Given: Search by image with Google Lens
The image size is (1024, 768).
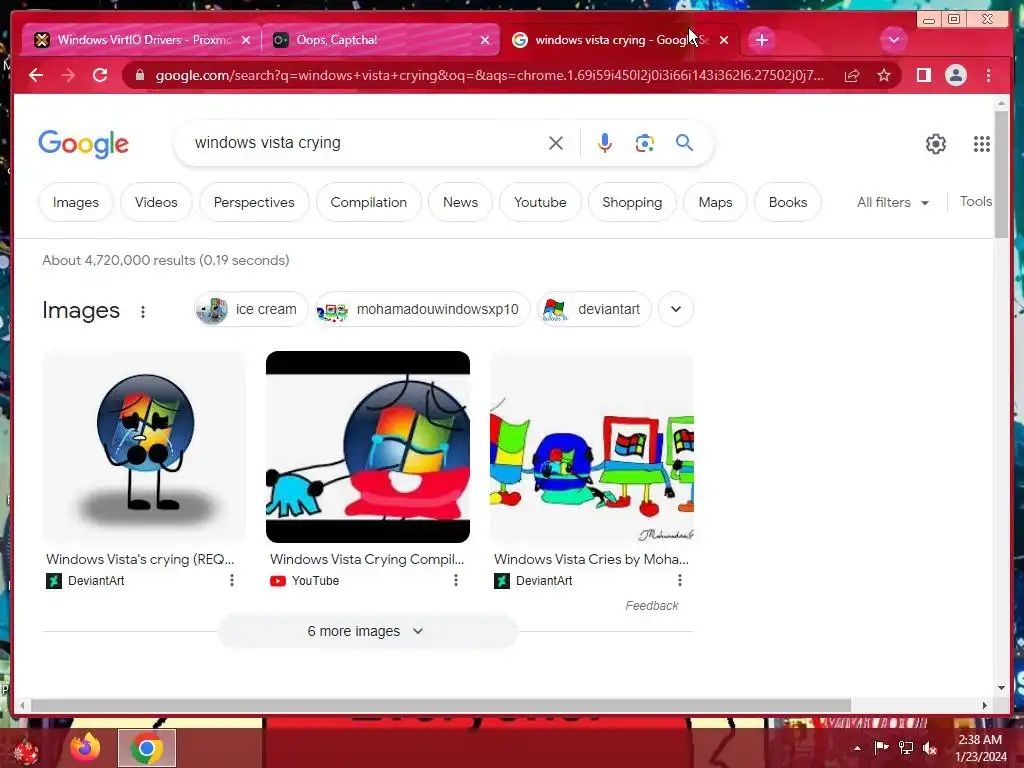Looking at the screenshot, I should pyautogui.click(x=645, y=143).
